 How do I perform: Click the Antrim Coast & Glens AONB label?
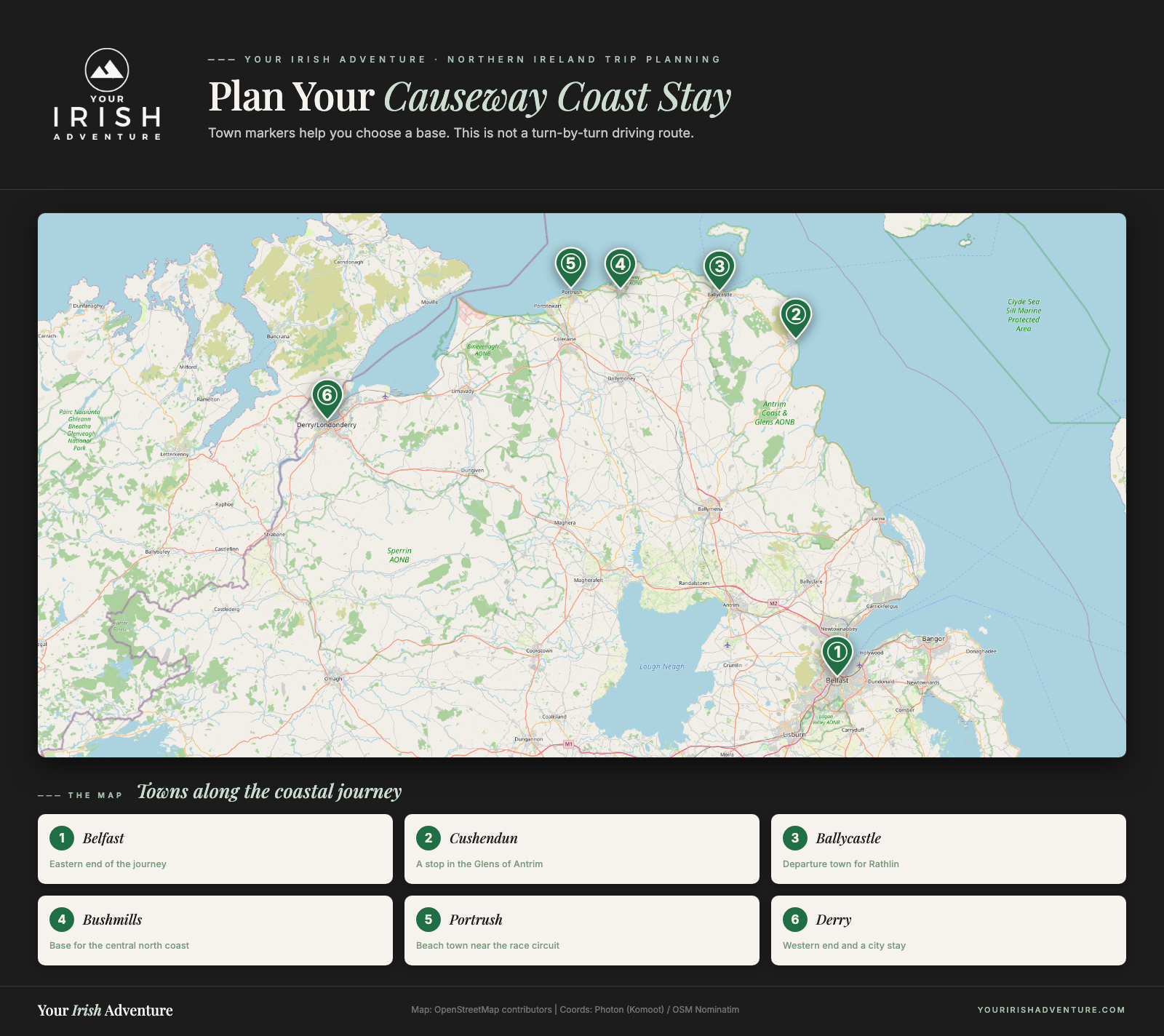click(775, 413)
